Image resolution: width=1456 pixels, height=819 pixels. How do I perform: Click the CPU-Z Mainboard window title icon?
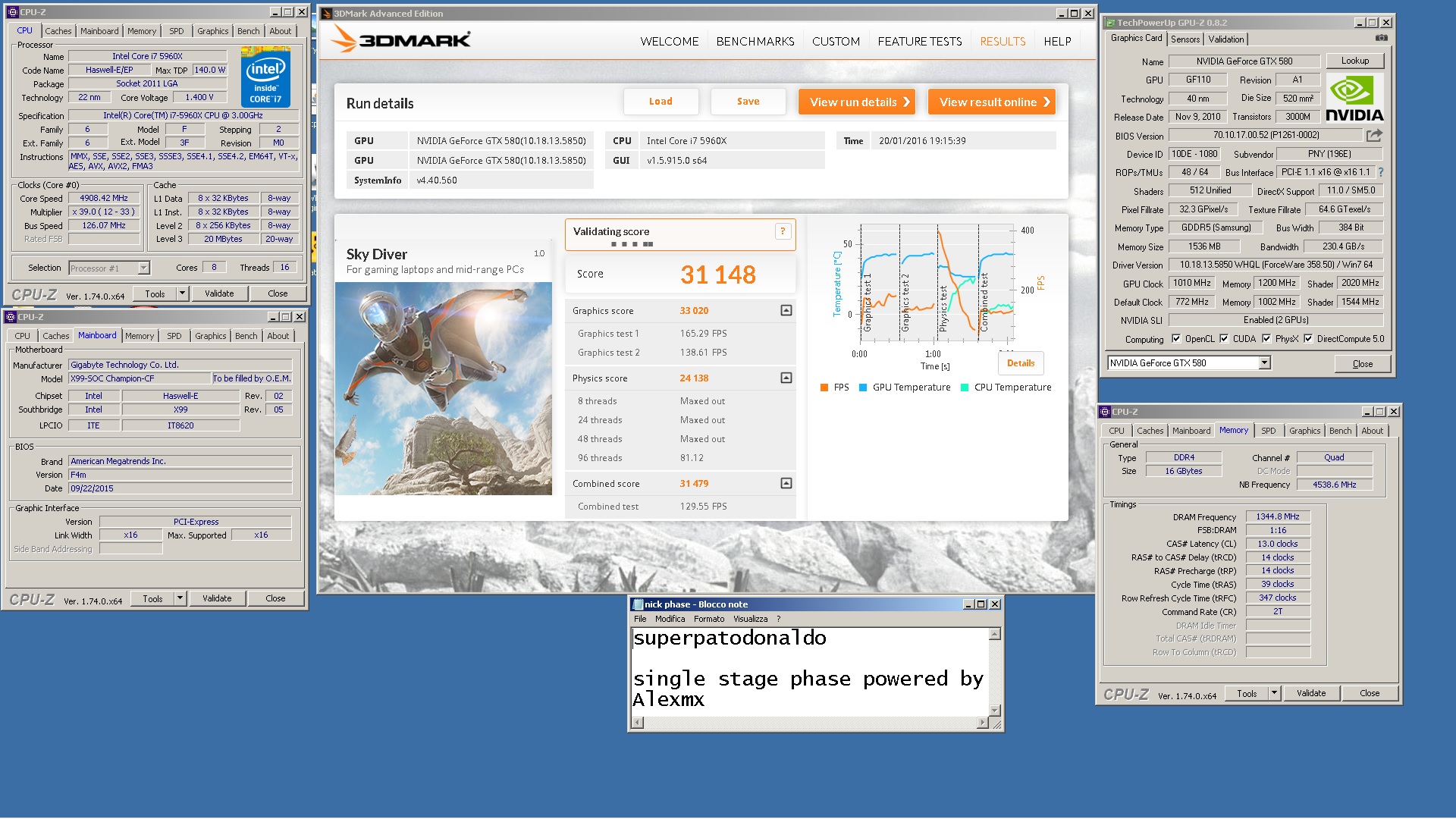(11, 317)
